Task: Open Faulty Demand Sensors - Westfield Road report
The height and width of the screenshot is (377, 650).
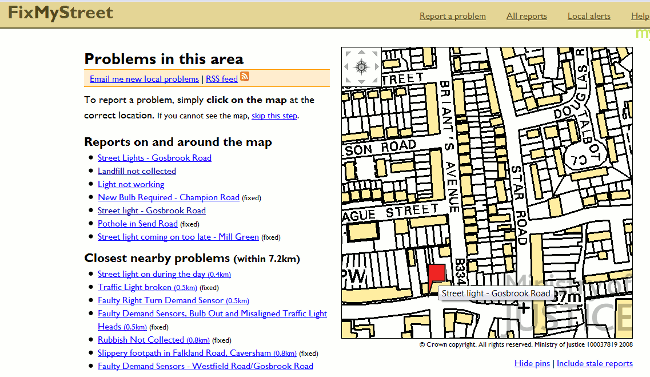Action: tap(206, 366)
